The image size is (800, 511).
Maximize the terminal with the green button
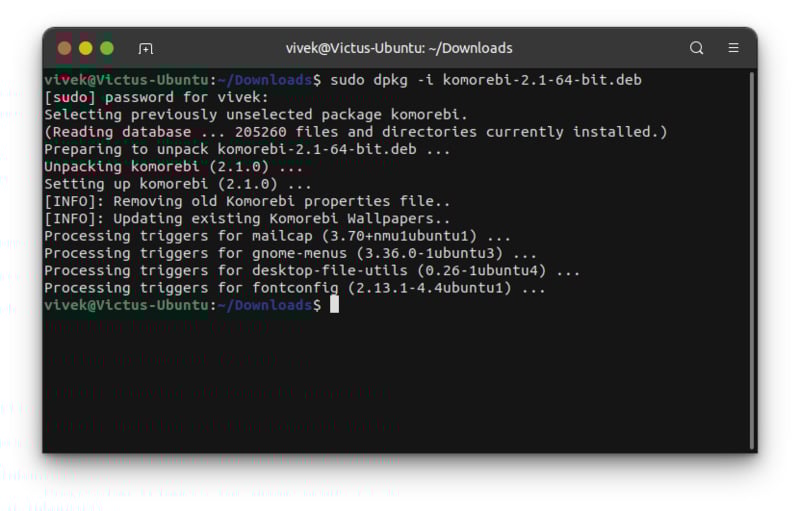coord(107,48)
